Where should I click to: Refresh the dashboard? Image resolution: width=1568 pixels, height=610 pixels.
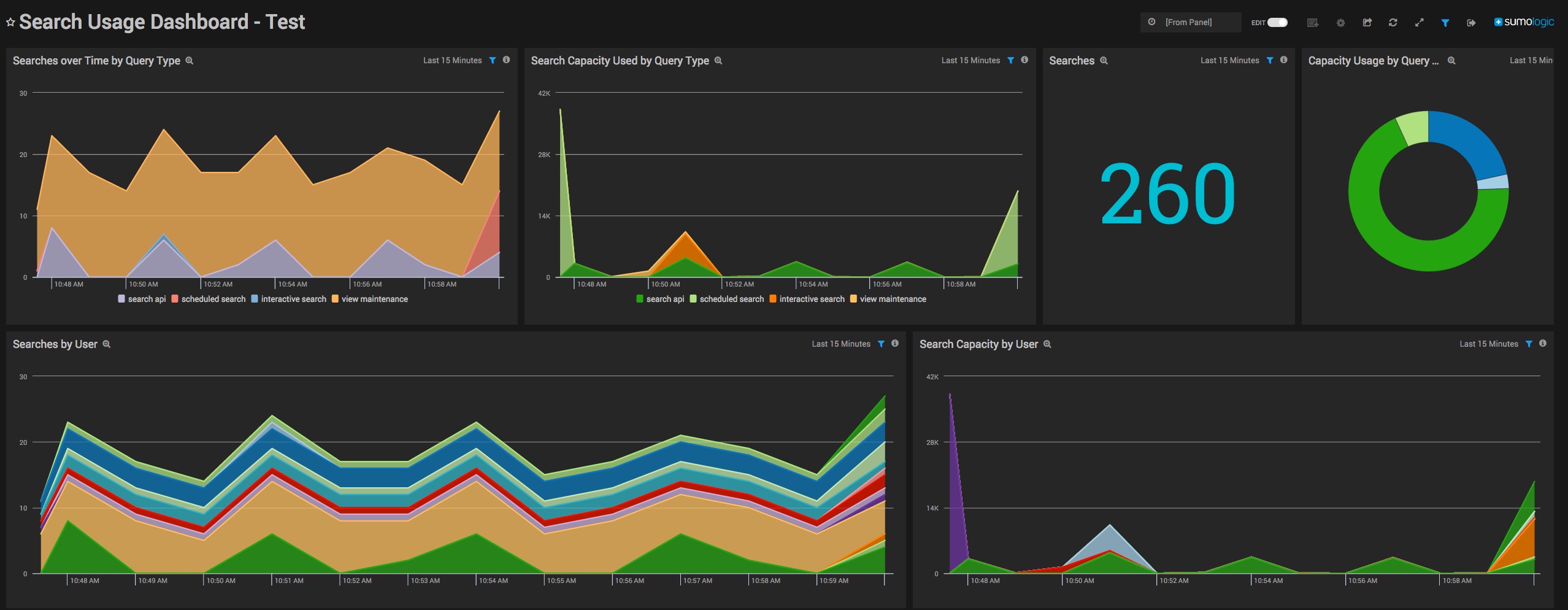[1393, 23]
